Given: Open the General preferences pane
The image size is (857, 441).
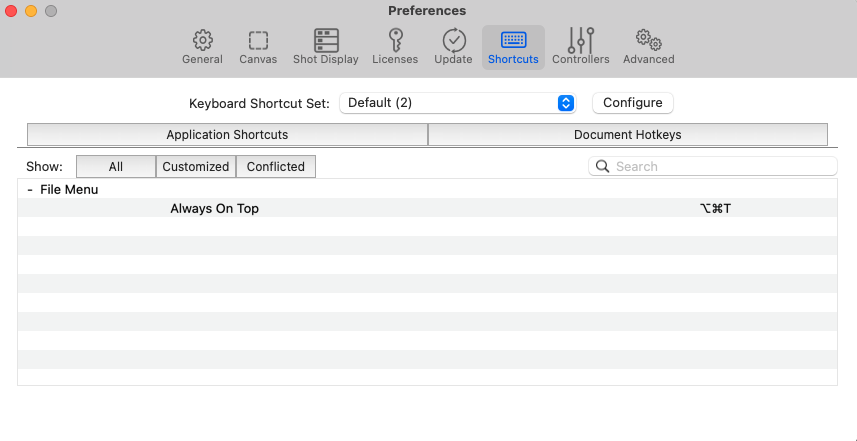Looking at the screenshot, I should [202, 47].
